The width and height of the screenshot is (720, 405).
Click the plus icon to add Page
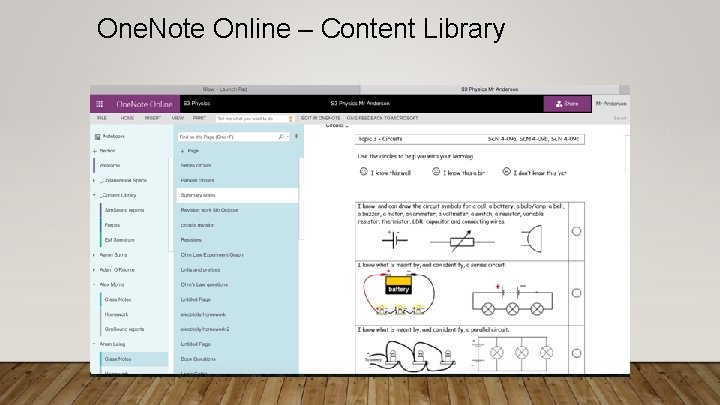tap(182, 151)
